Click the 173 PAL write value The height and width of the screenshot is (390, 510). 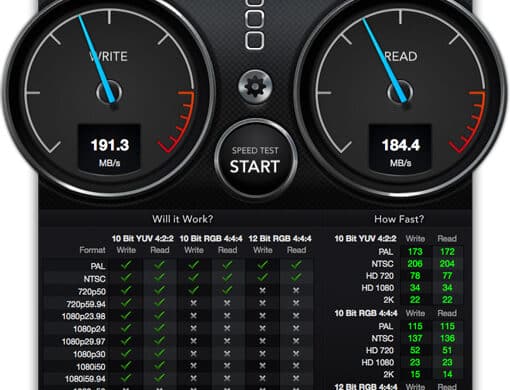tap(415, 252)
